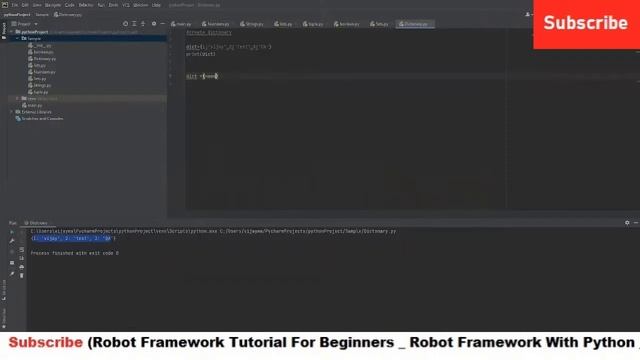Image resolution: width=640 pixels, height=360 pixels.
Task: Open the Run menu
Action: pos(101,5)
